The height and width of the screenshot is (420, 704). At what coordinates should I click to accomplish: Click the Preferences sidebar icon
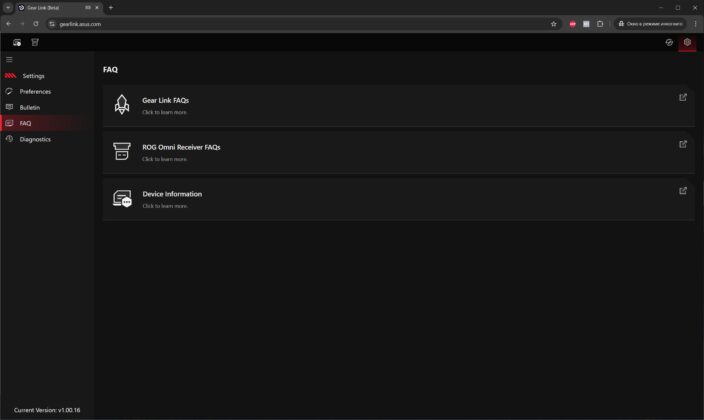coord(9,91)
